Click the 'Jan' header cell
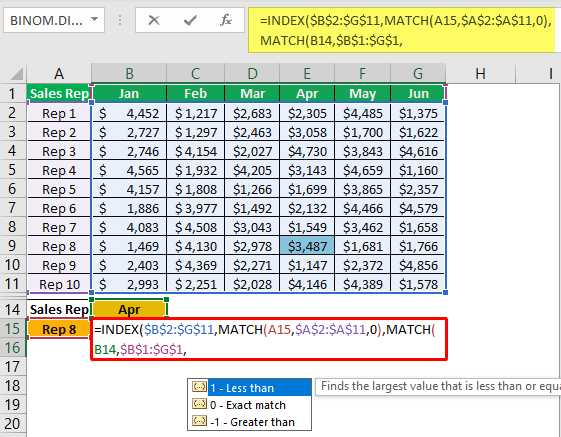561x437 pixels. coord(129,93)
